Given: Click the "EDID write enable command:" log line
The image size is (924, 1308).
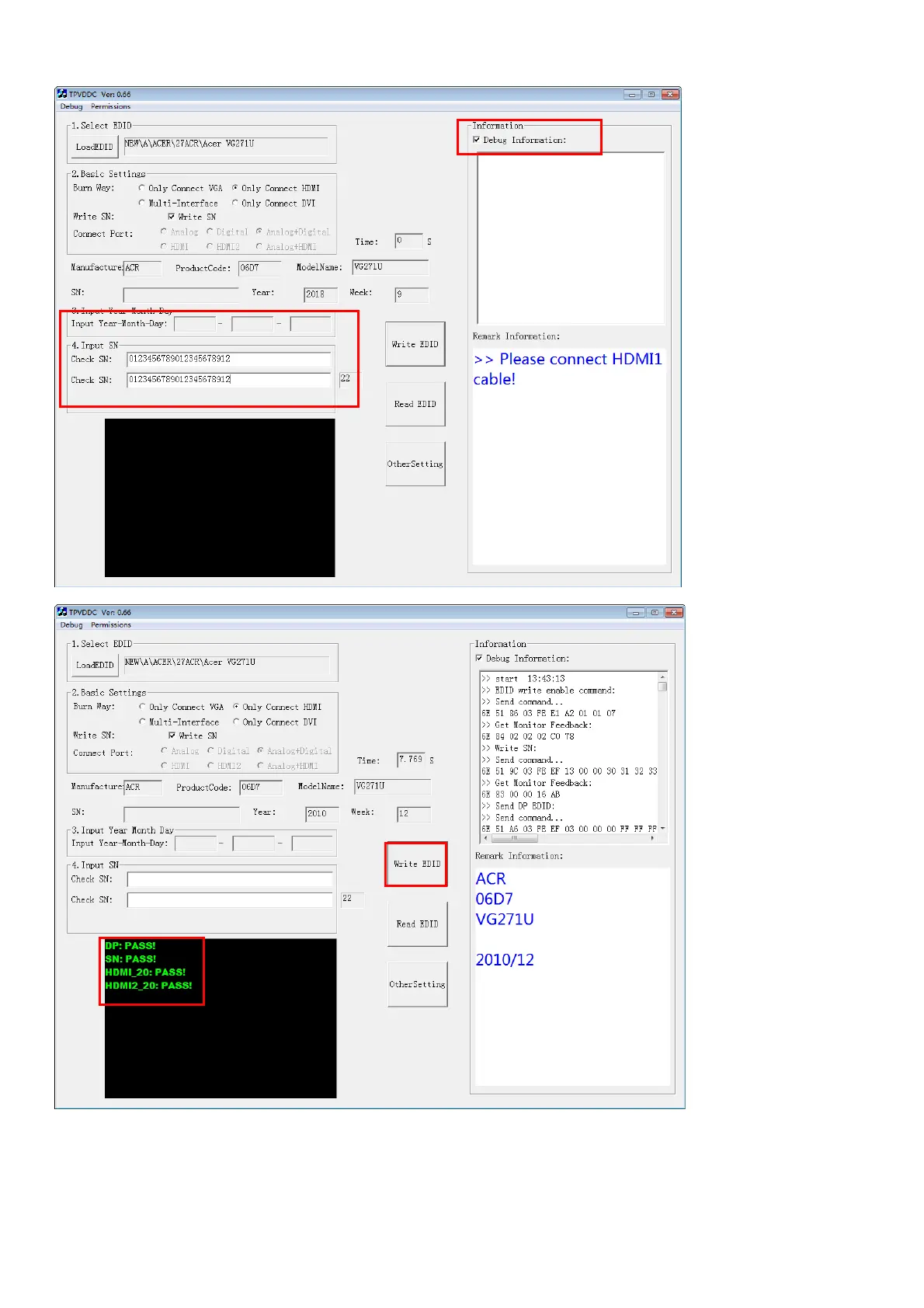Looking at the screenshot, I should (548, 691).
